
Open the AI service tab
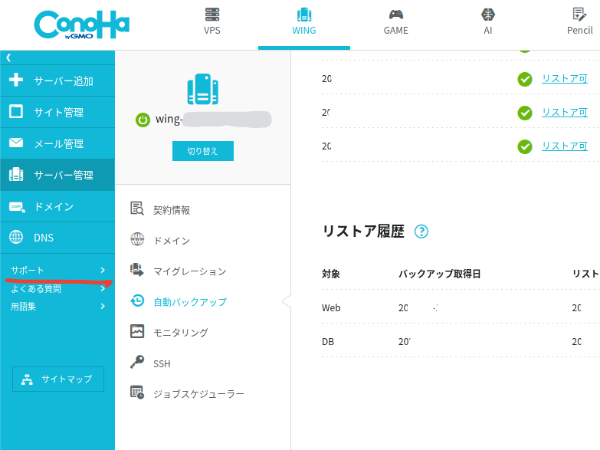tap(488, 21)
